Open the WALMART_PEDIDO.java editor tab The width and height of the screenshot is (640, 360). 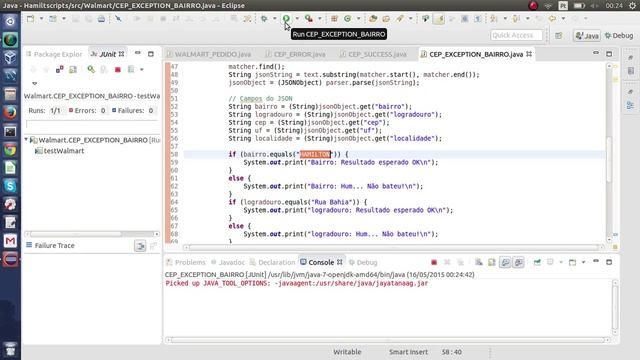pos(209,54)
